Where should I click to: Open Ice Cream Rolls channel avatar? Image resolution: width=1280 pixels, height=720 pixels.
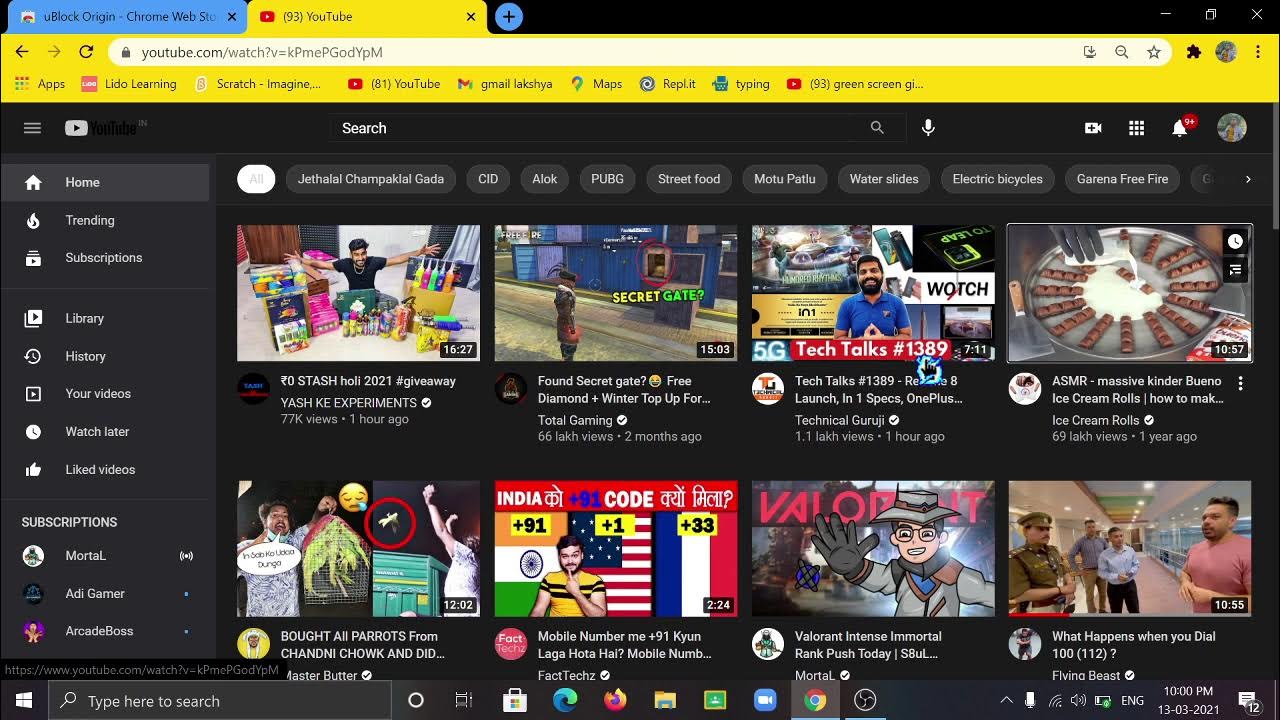[1025, 389]
